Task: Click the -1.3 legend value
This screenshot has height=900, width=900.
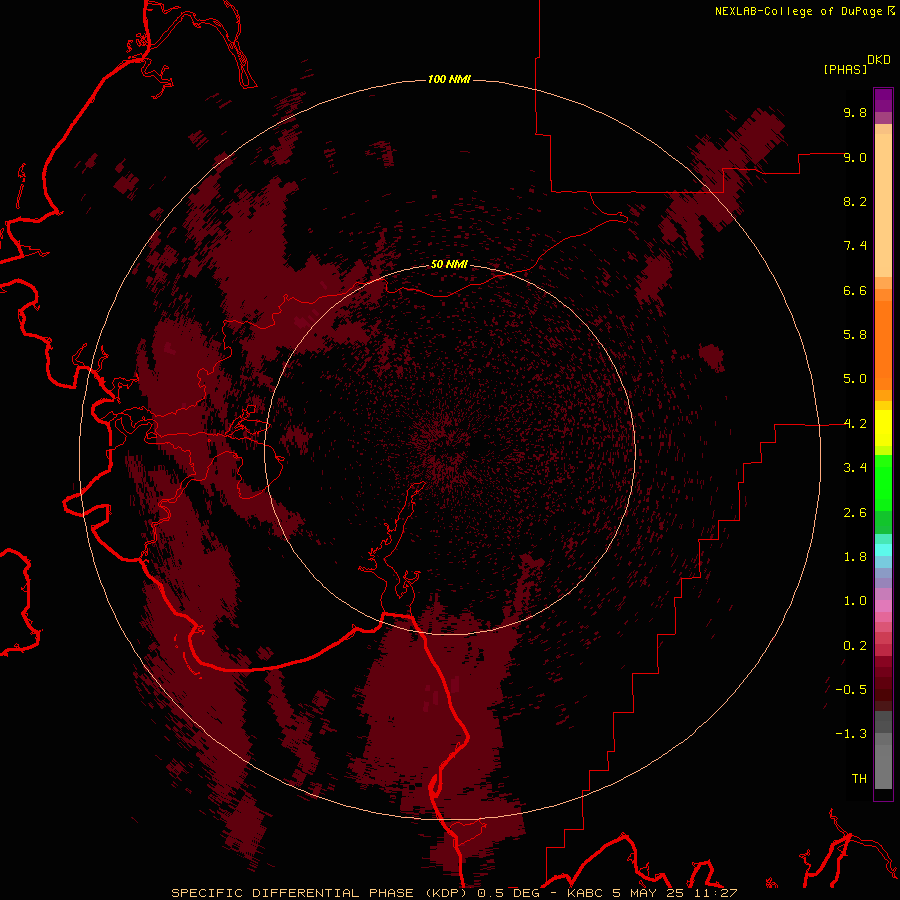Action: [851, 734]
